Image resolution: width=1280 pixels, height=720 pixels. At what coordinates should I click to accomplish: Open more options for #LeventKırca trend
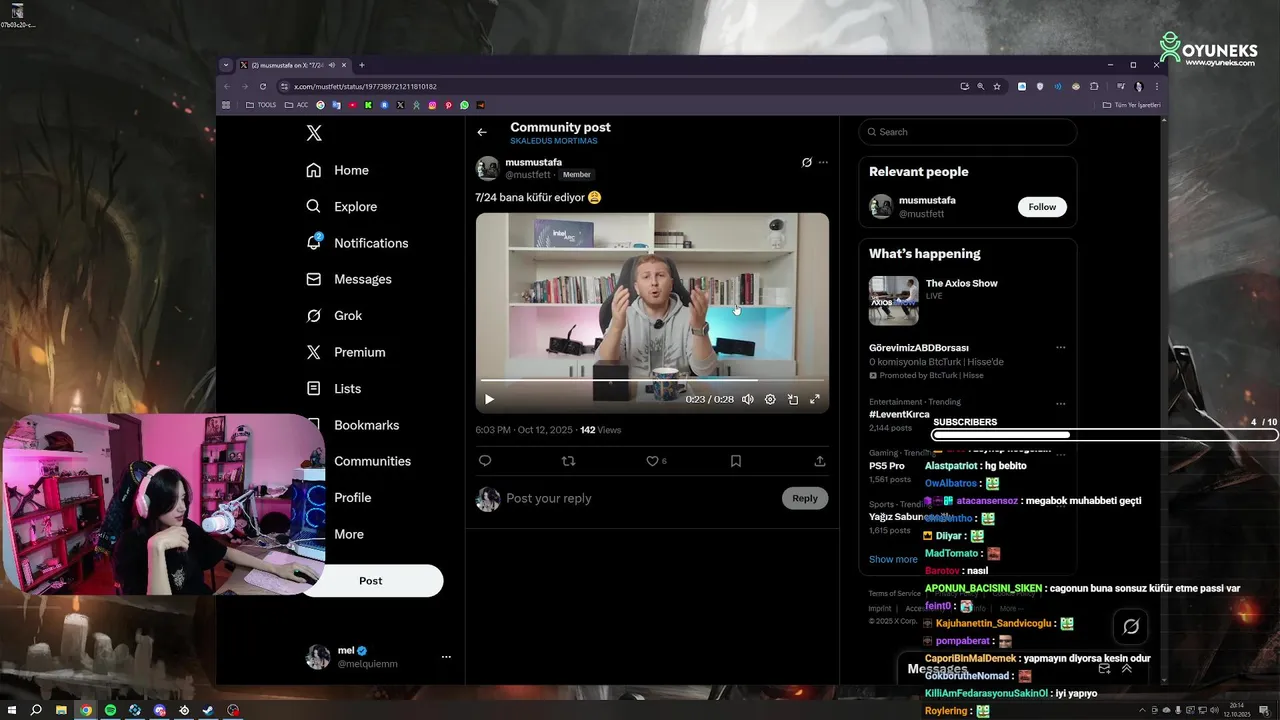pos(1060,404)
